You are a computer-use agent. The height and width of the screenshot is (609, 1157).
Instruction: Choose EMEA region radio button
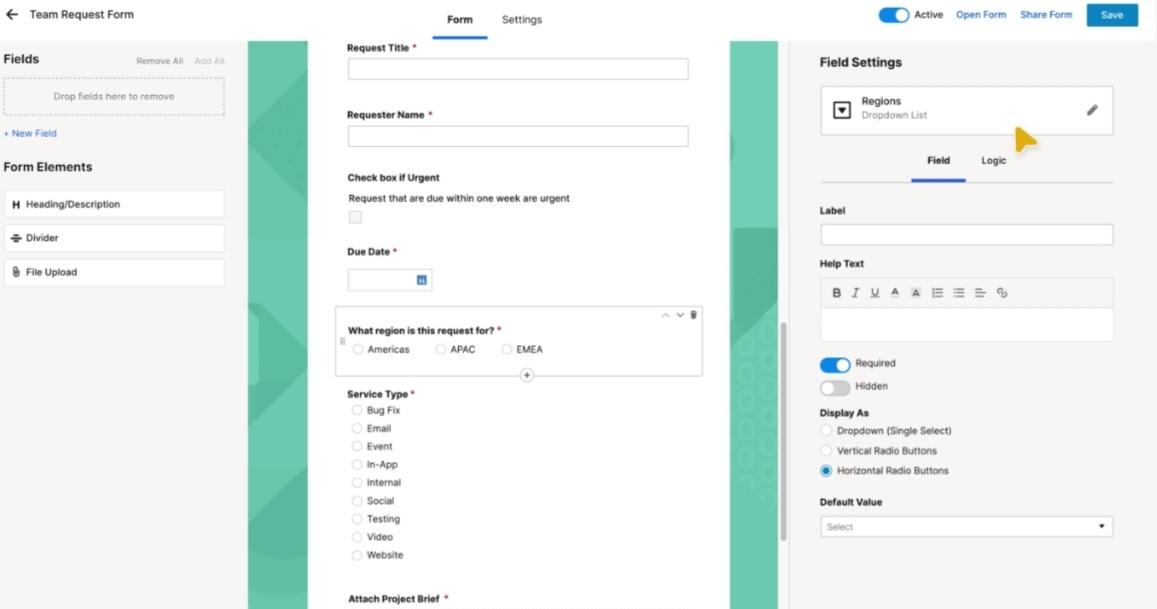point(506,349)
